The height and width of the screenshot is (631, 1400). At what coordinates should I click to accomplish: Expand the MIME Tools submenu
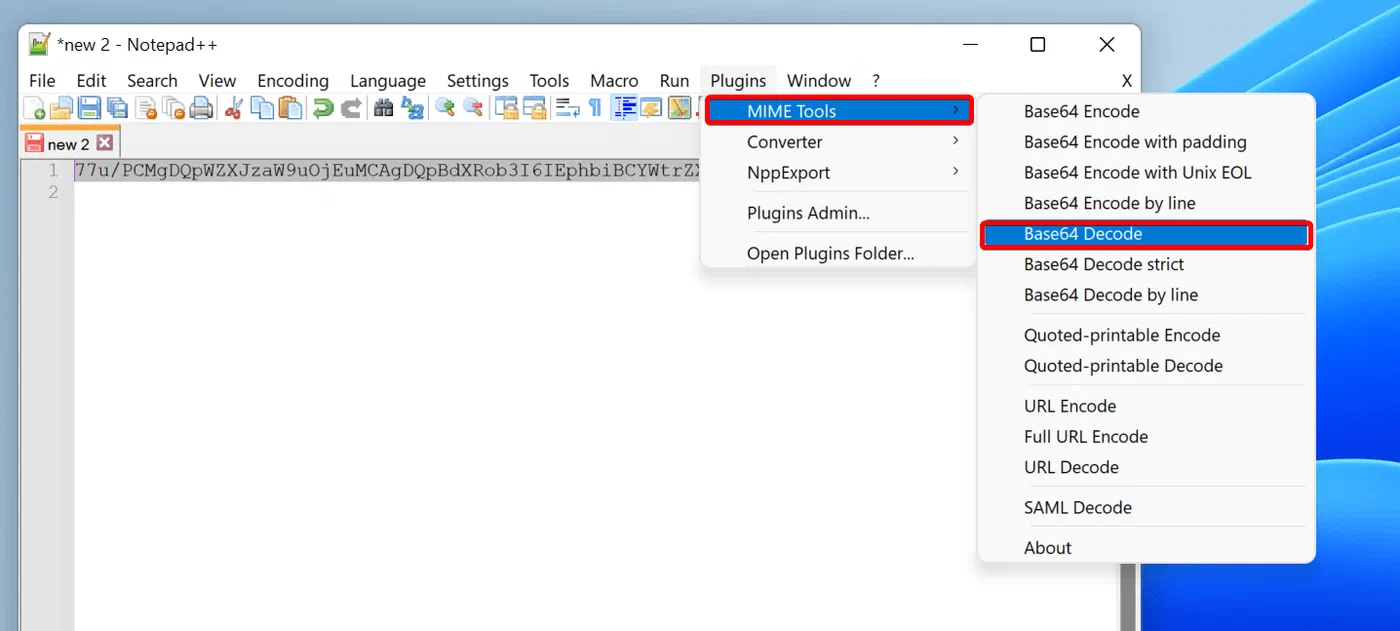(x=839, y=111)
